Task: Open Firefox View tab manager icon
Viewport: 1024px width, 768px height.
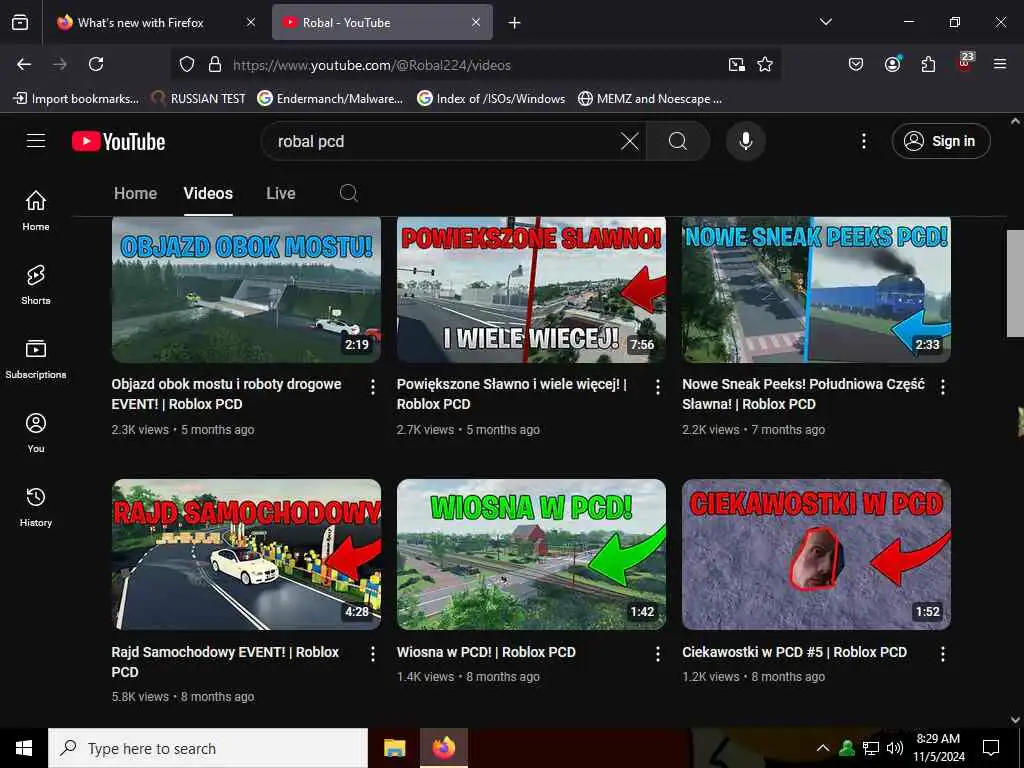Action: 20,22
